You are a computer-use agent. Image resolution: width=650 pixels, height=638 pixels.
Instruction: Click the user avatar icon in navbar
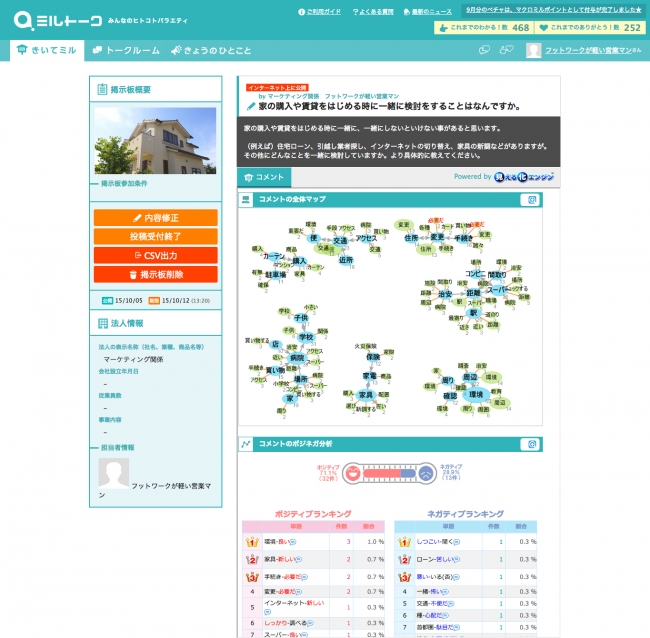pos(534,50)
